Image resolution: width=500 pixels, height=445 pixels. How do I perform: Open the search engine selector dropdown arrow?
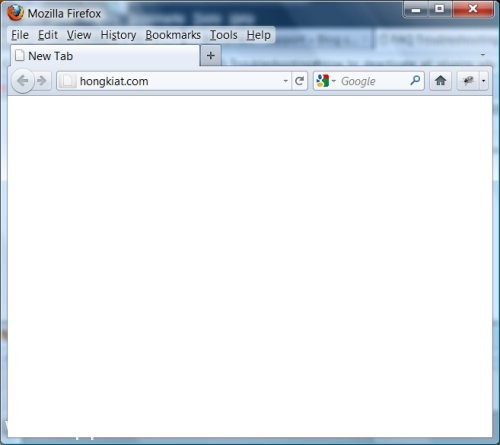[x=334, y=81]
